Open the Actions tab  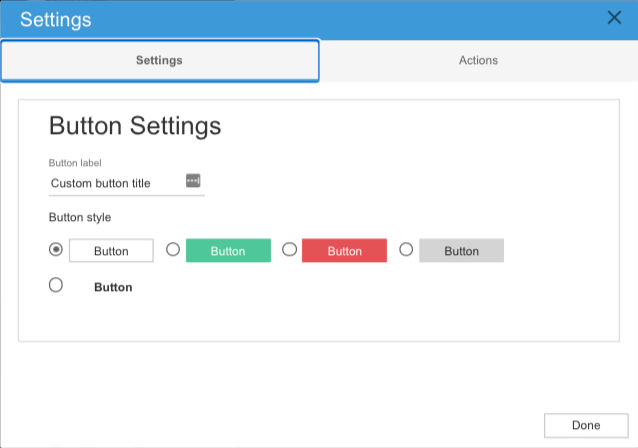tap(478, 60)
